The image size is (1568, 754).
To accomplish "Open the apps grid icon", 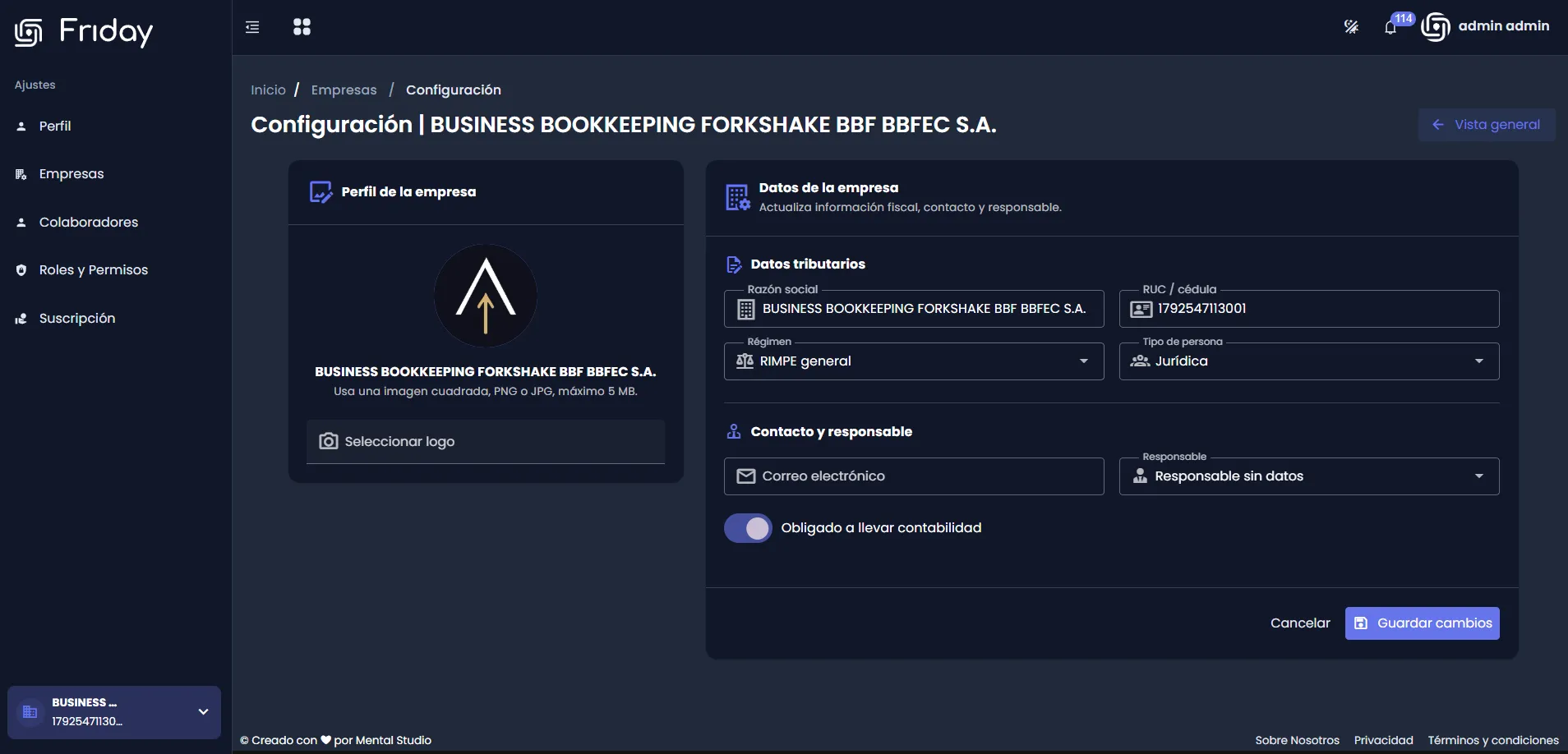I will (x=302, y=27).
